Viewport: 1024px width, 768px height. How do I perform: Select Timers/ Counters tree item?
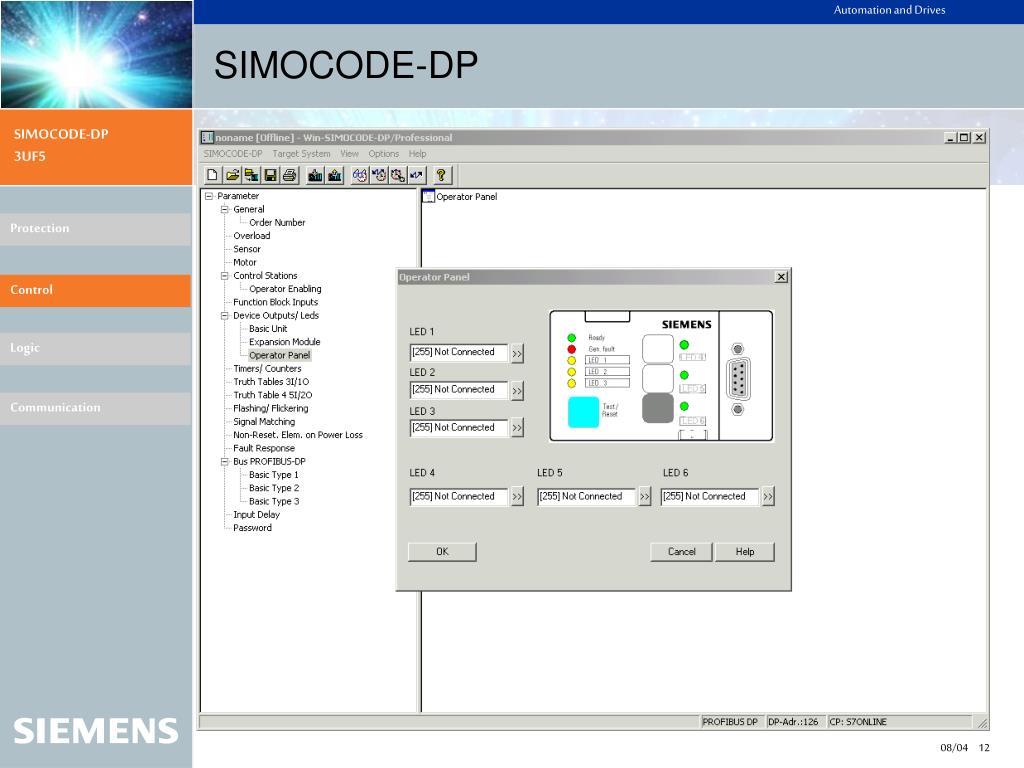coord(267,368)
